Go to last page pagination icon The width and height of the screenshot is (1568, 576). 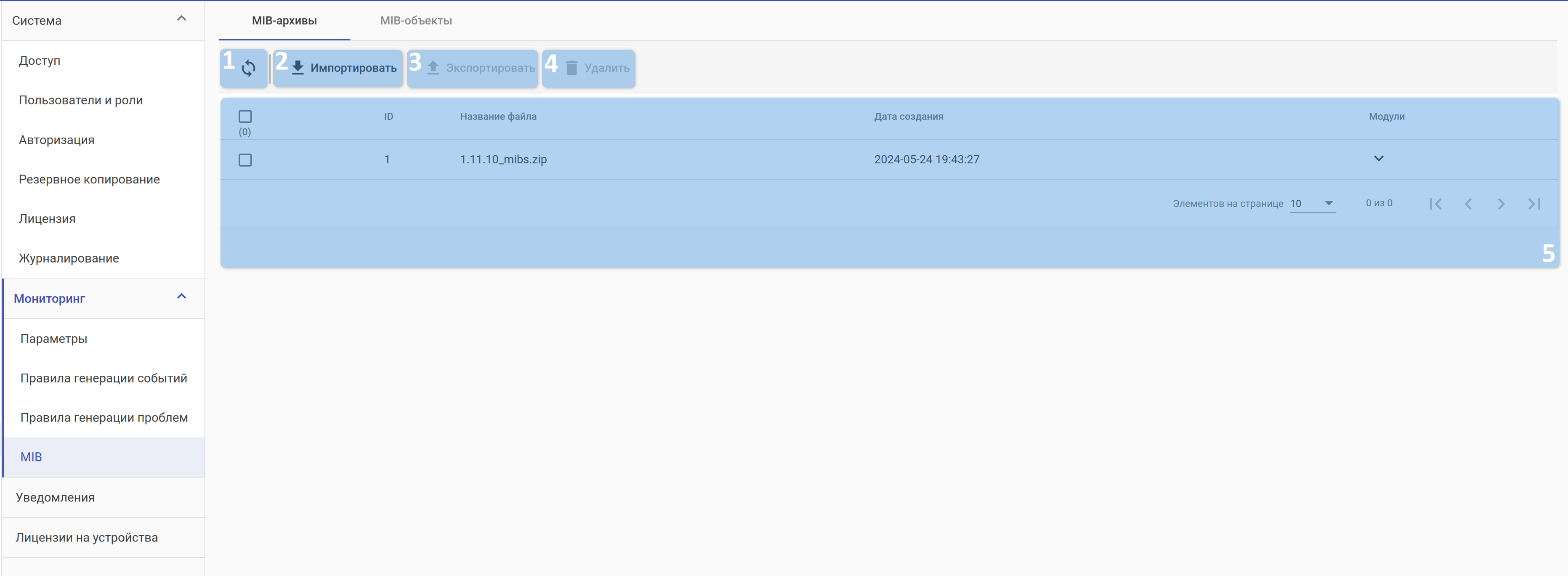click(1533, 204)
